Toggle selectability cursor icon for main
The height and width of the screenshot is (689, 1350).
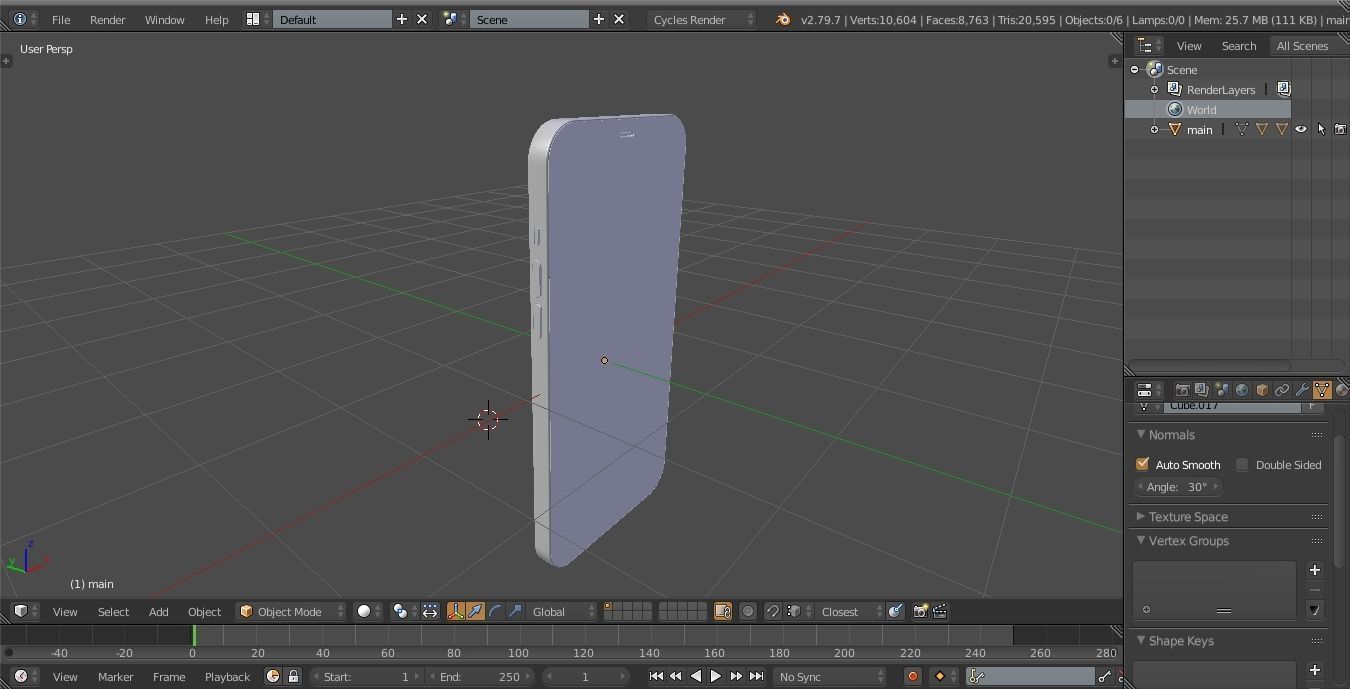[1321, 129]
